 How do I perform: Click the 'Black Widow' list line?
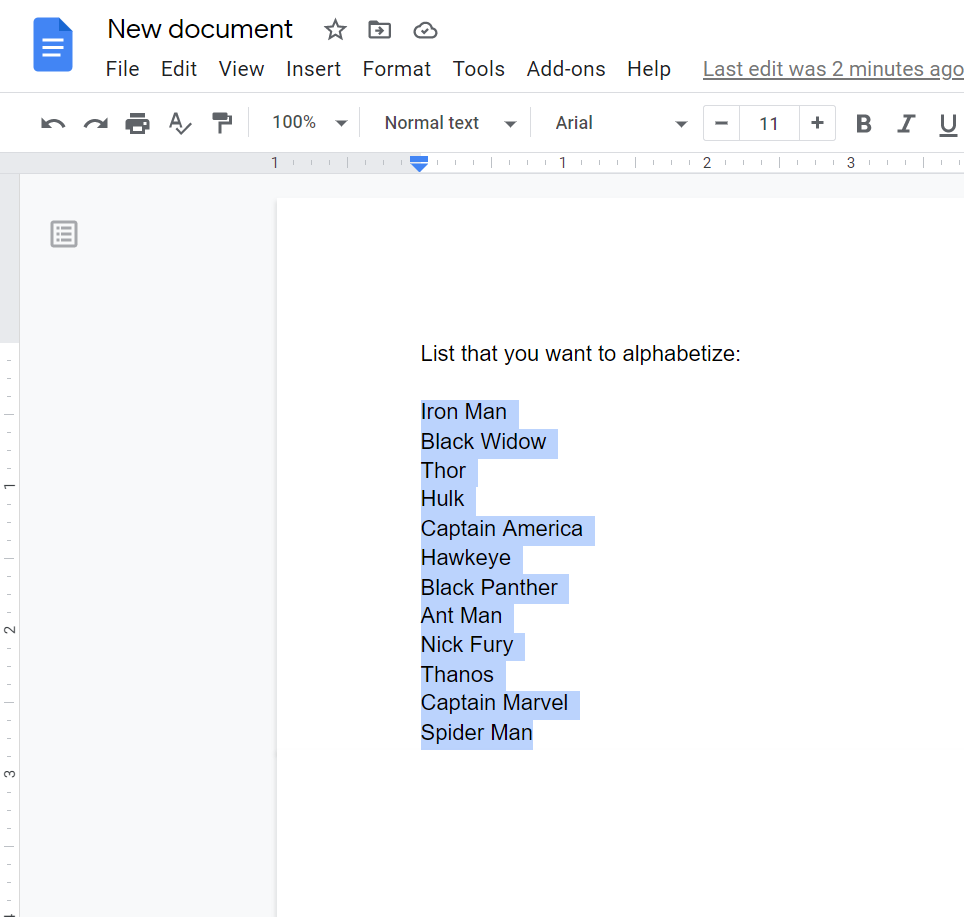coord(483,441)
